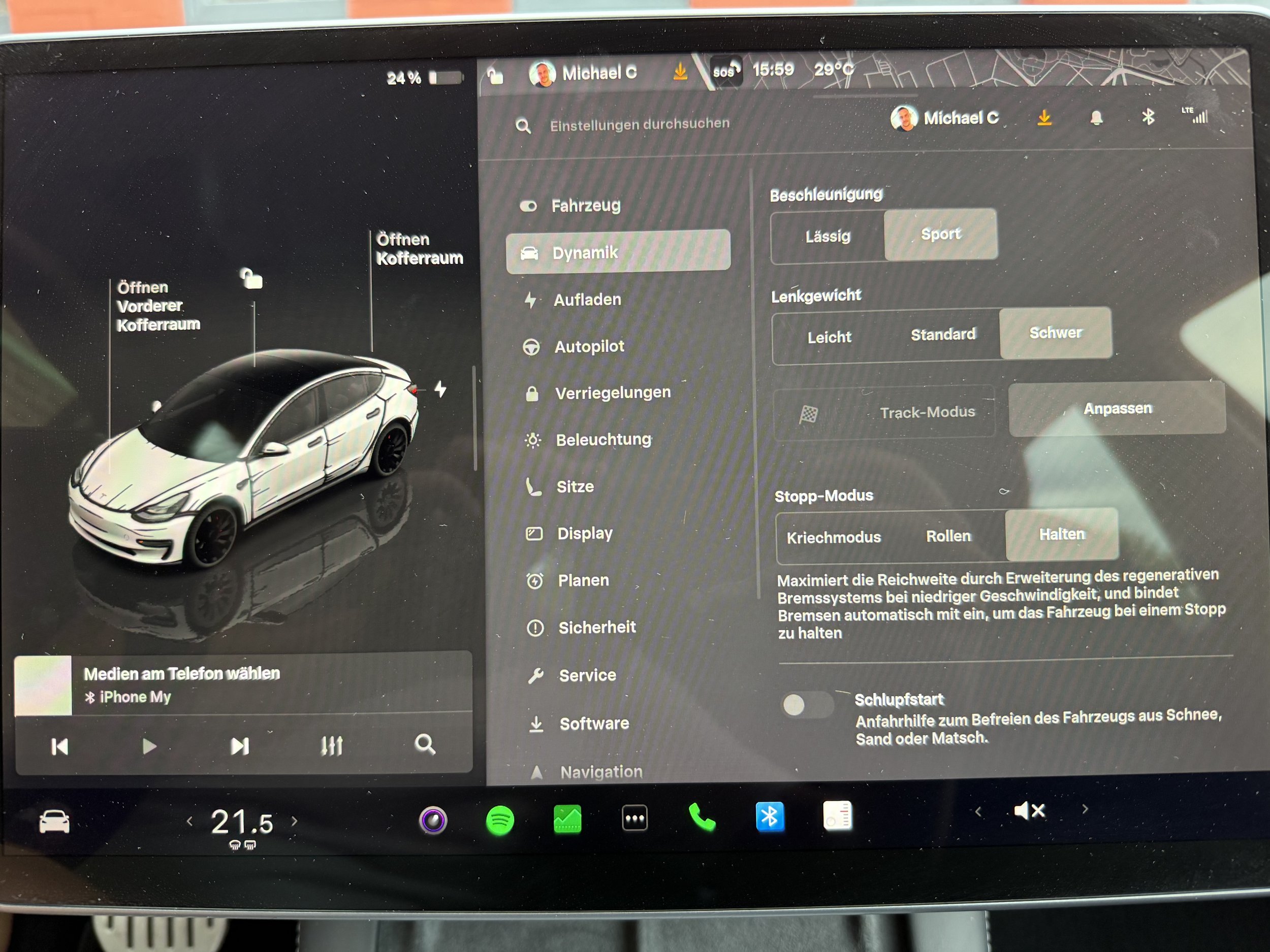Set Beschleunigung to Lässig

[x=828, y=237]
